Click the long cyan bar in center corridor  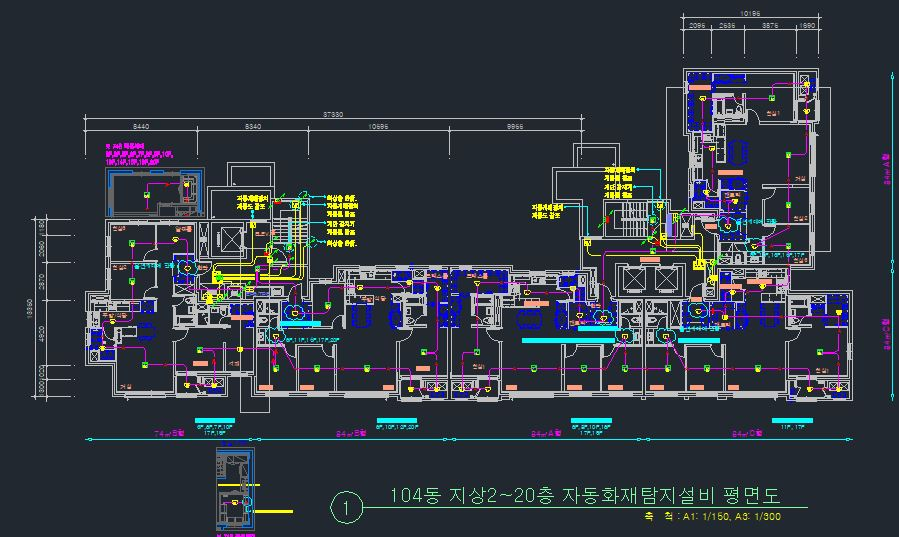tap(577, 342)
